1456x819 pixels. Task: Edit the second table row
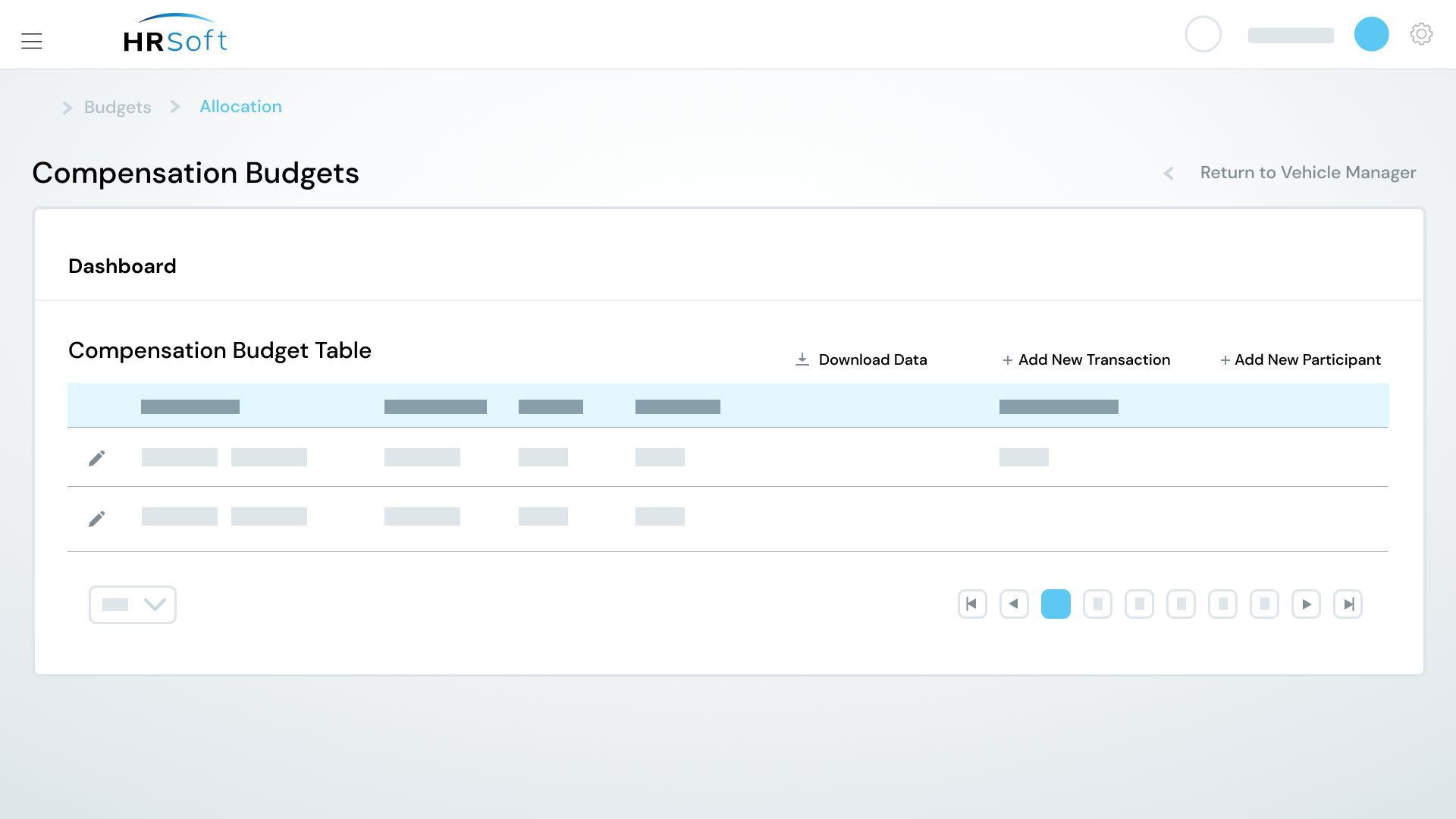(96, 519)
